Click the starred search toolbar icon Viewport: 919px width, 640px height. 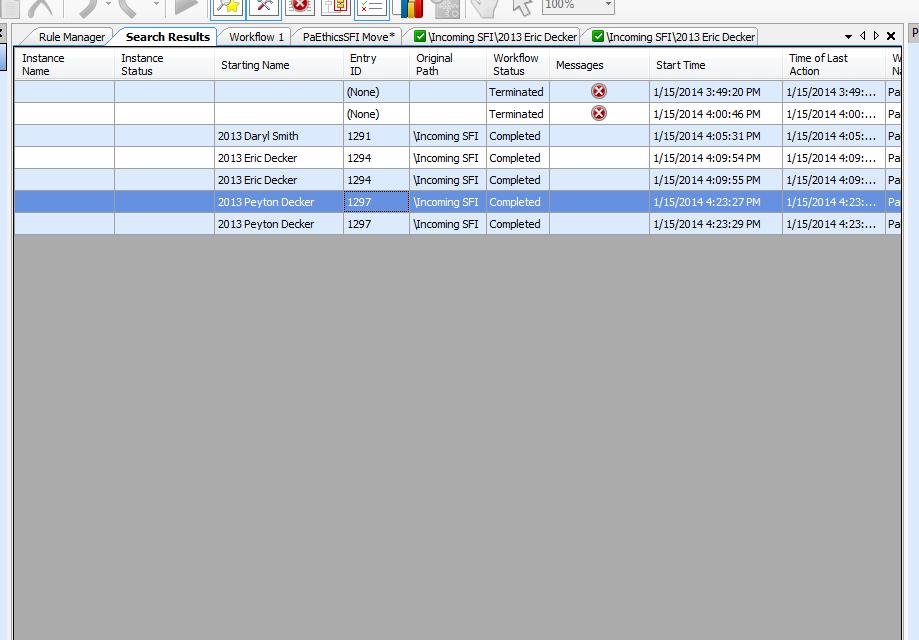click(227, 8)
